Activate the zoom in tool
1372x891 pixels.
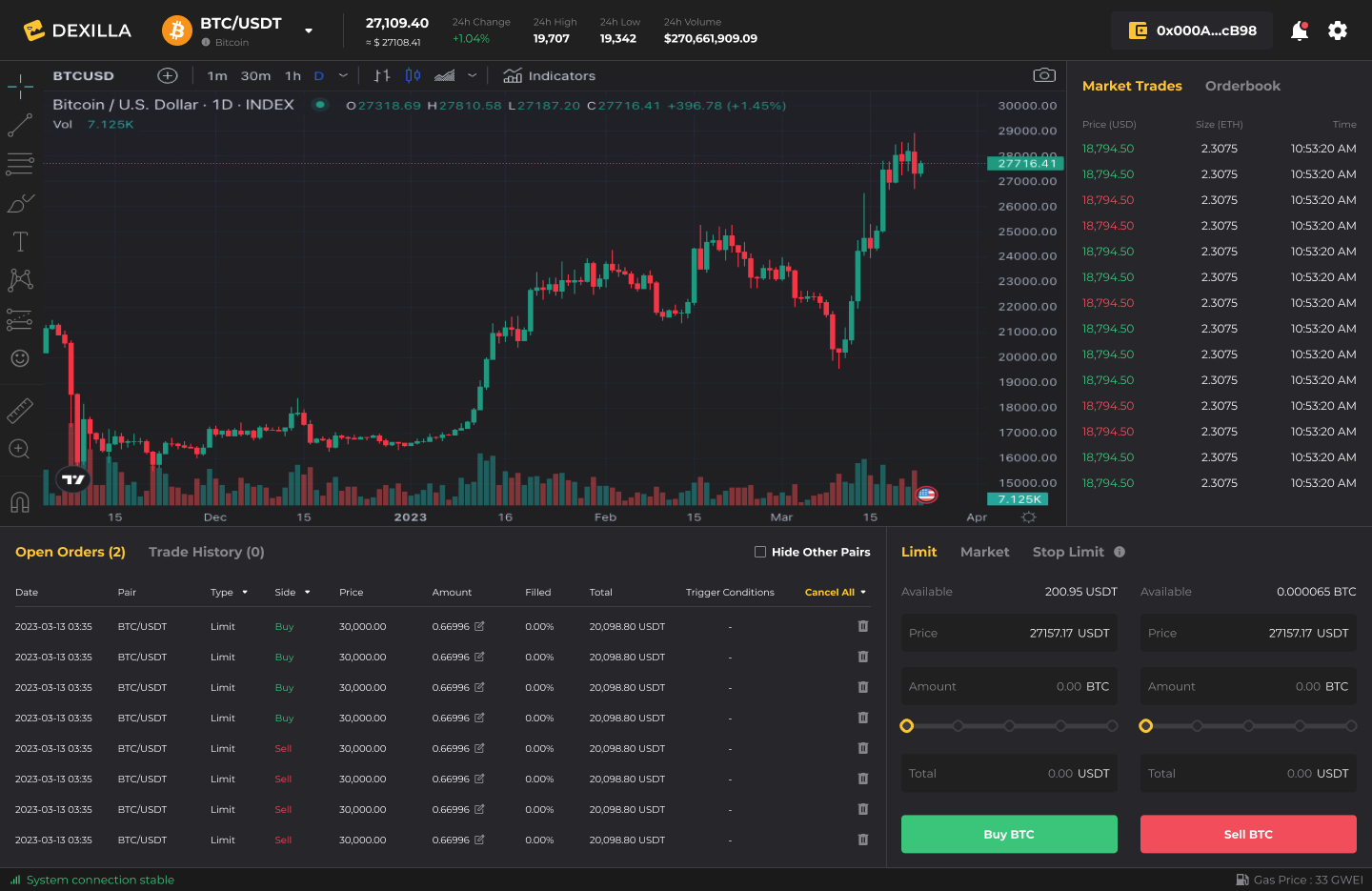20,449
